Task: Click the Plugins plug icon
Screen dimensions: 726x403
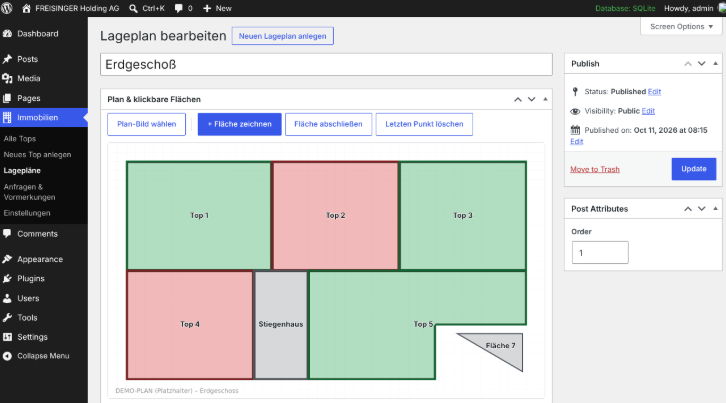Action: (7, 278)
